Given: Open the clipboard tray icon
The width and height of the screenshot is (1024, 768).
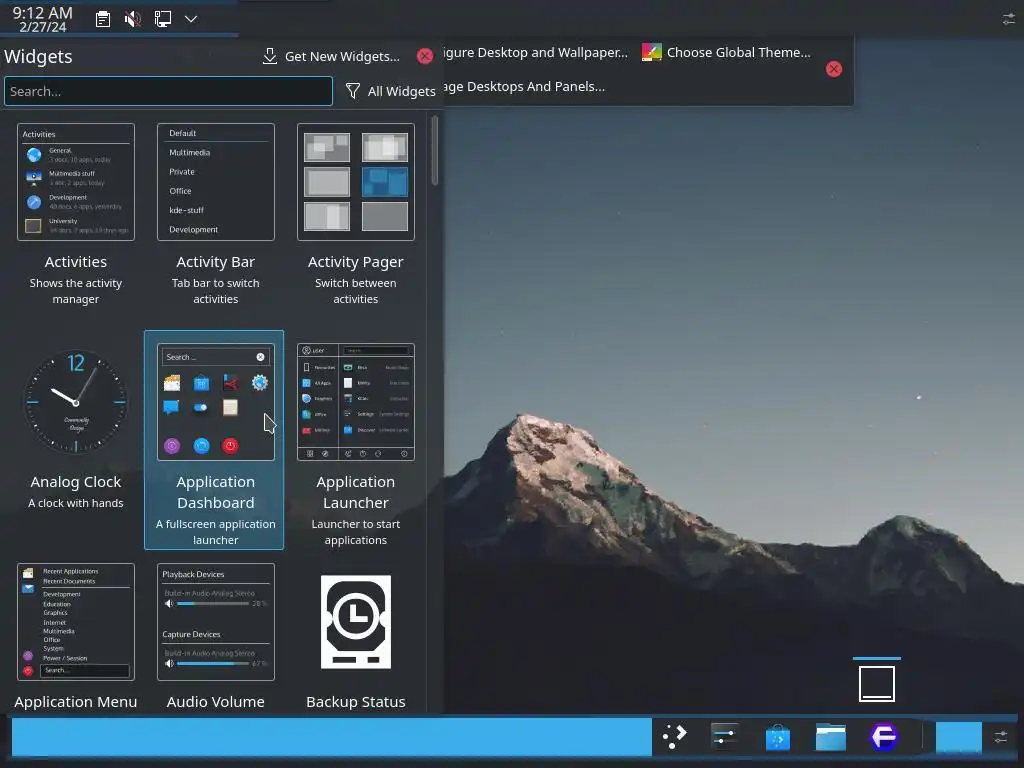Looking at the screenshot, I should point(103,19).
